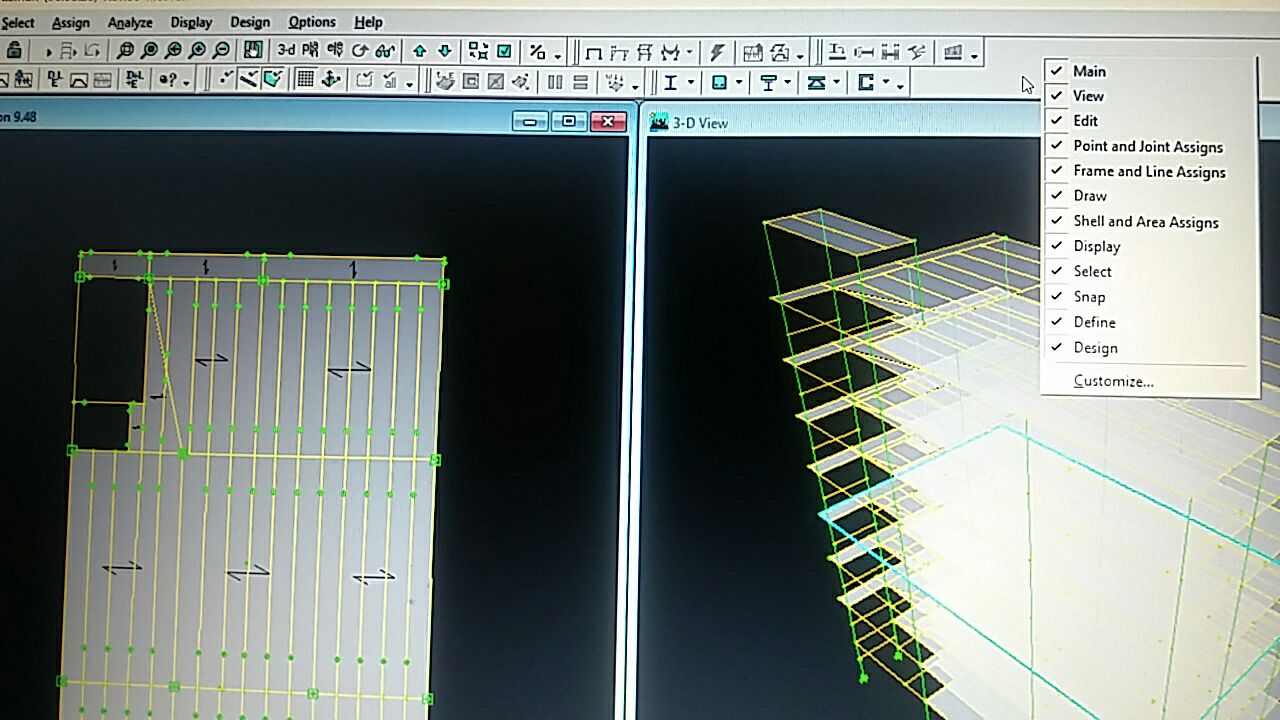Screen dimensions: 1280x720
Task: Click the lock/unlock model icon
Action: [x=14, y=50]
